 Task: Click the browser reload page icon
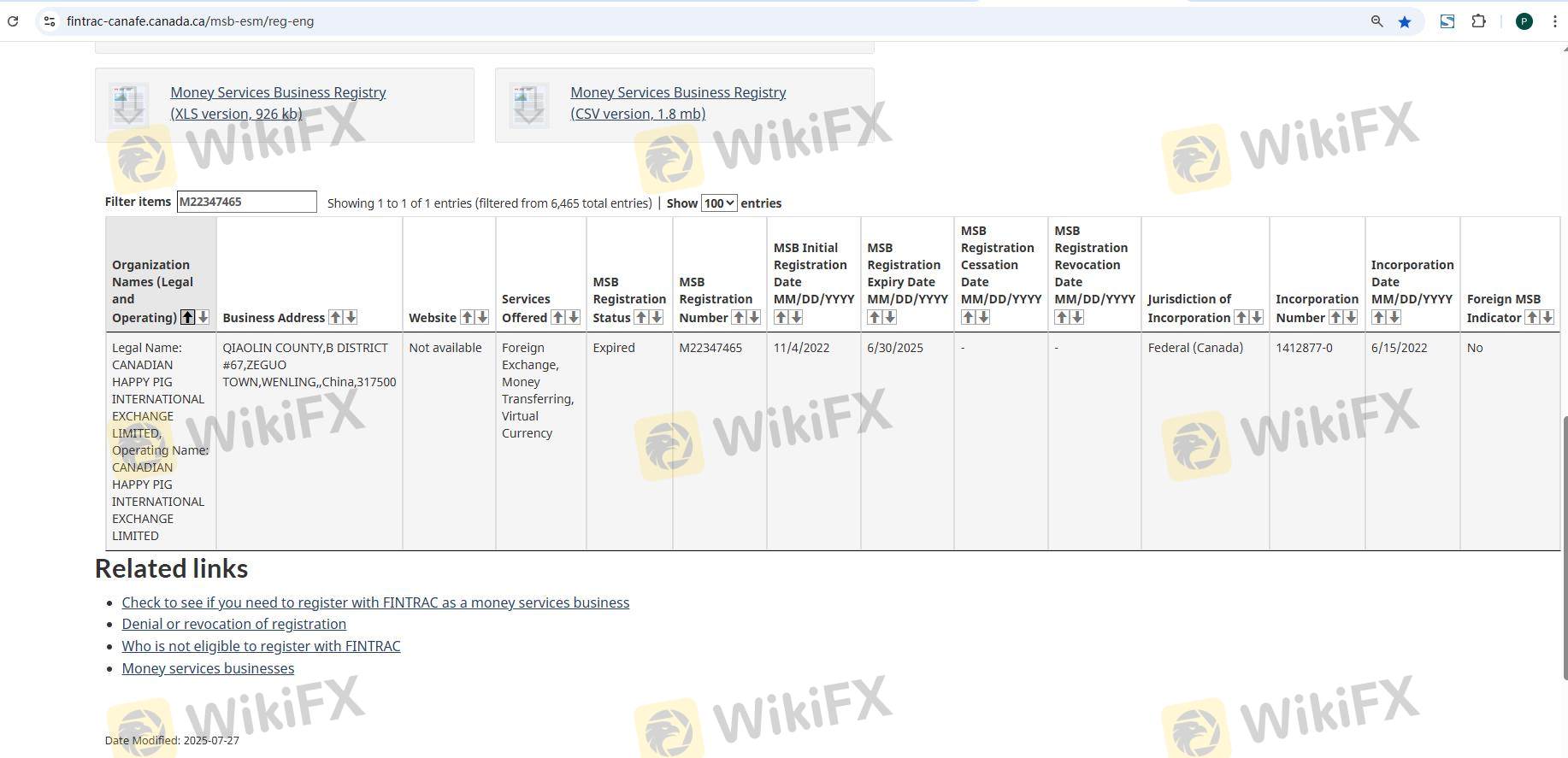(13, 21)
